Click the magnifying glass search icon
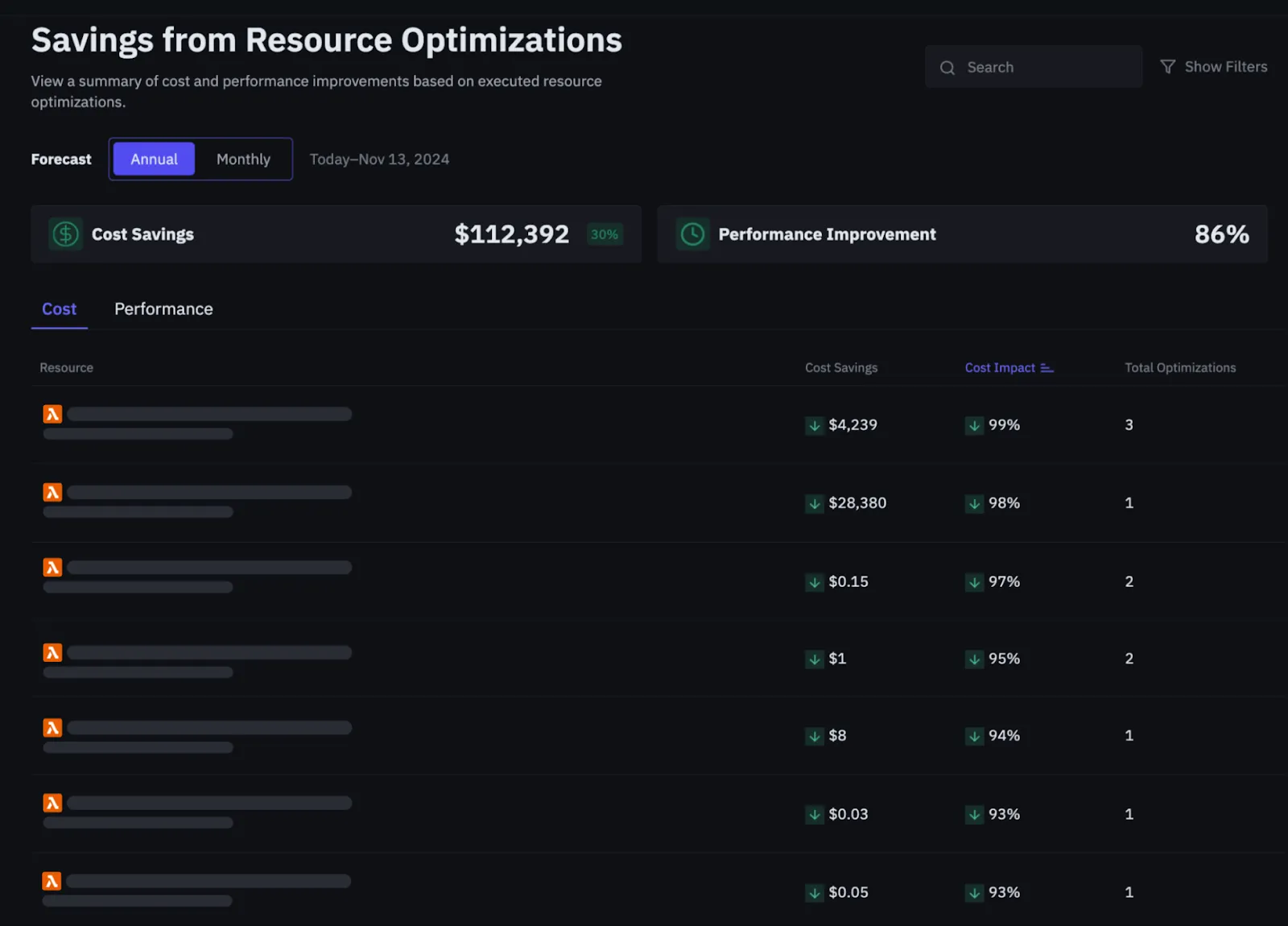 click(x=947, y=68)
